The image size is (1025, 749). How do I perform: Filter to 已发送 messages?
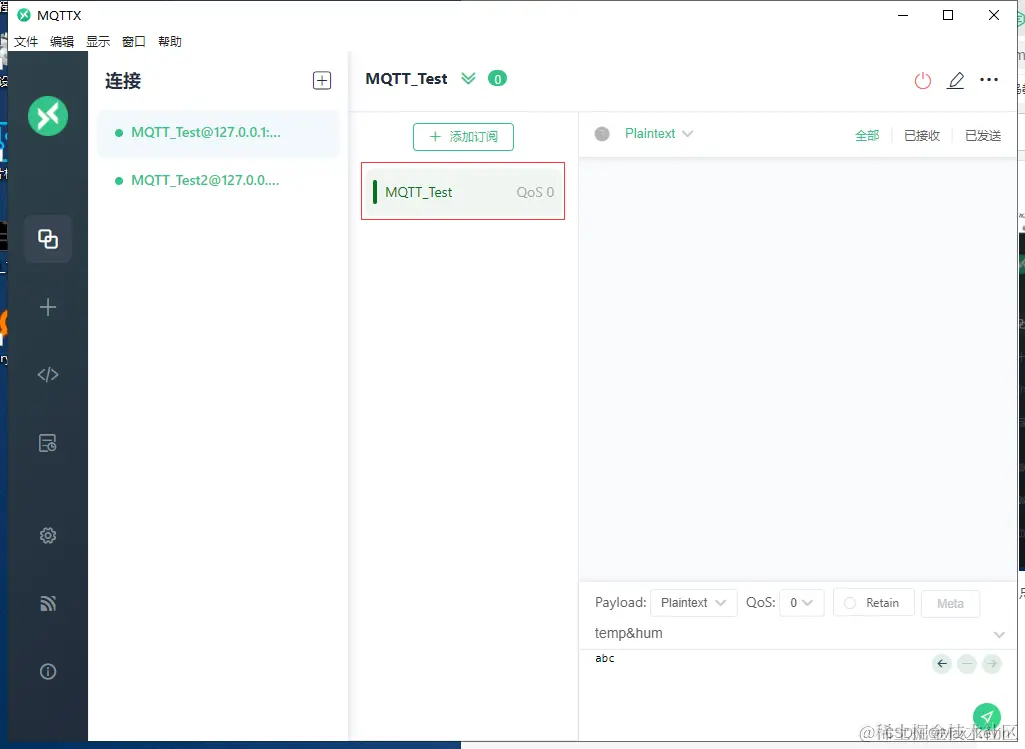click(x=983, y=135)
